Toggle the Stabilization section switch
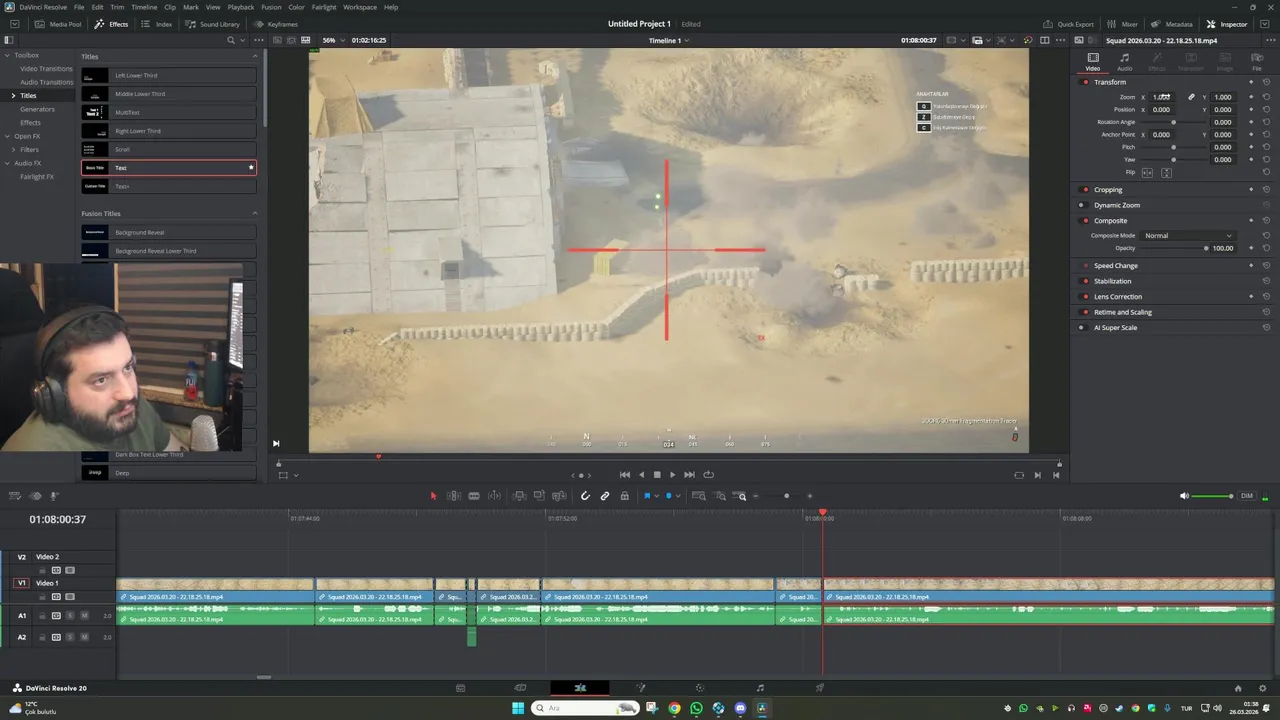The width and height of the screenshot is (1280, 720). [x=1085, y=281]
